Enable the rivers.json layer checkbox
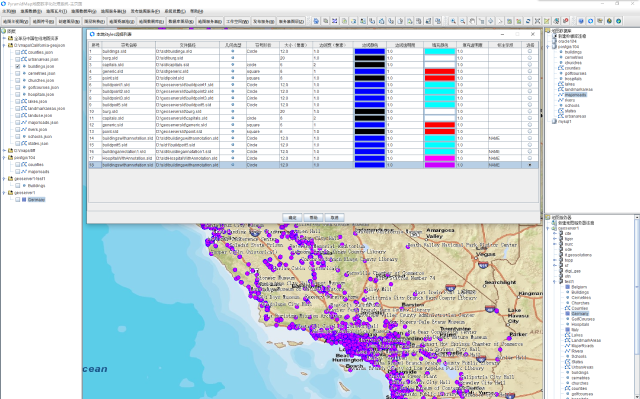Viewport: 640px width, 399px height. pyautogui.click(x=18, y=129)
